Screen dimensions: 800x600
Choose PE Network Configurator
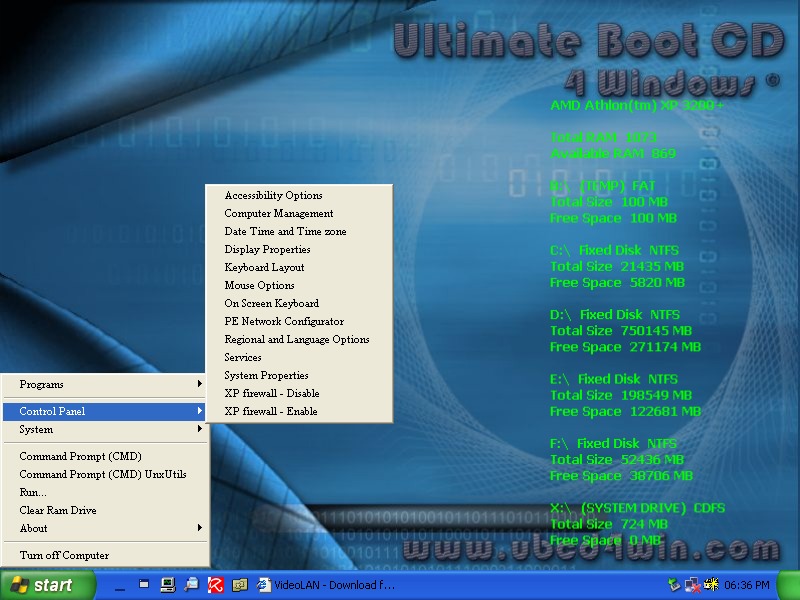coord(284,321)
